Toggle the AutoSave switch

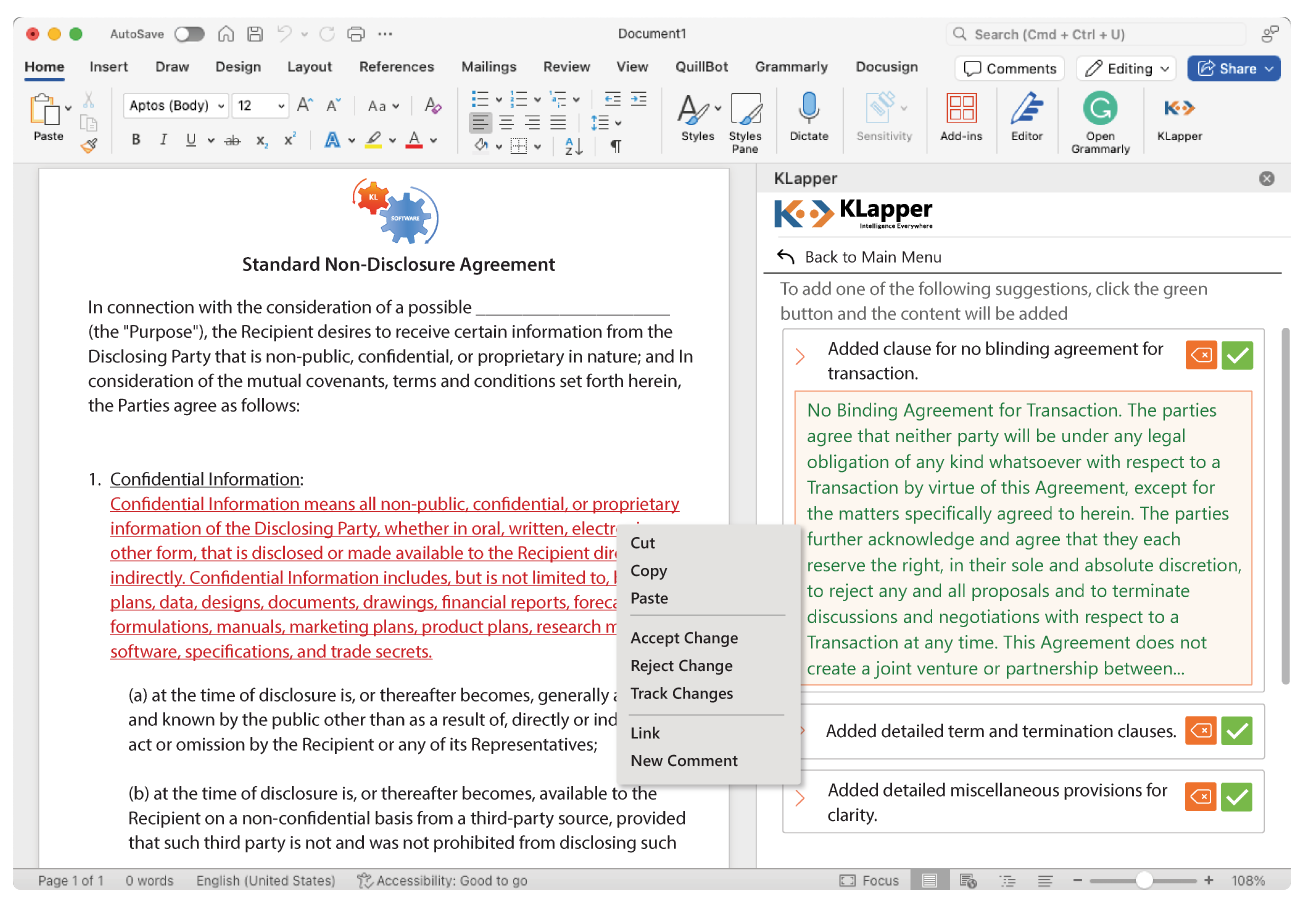(188, 33)
